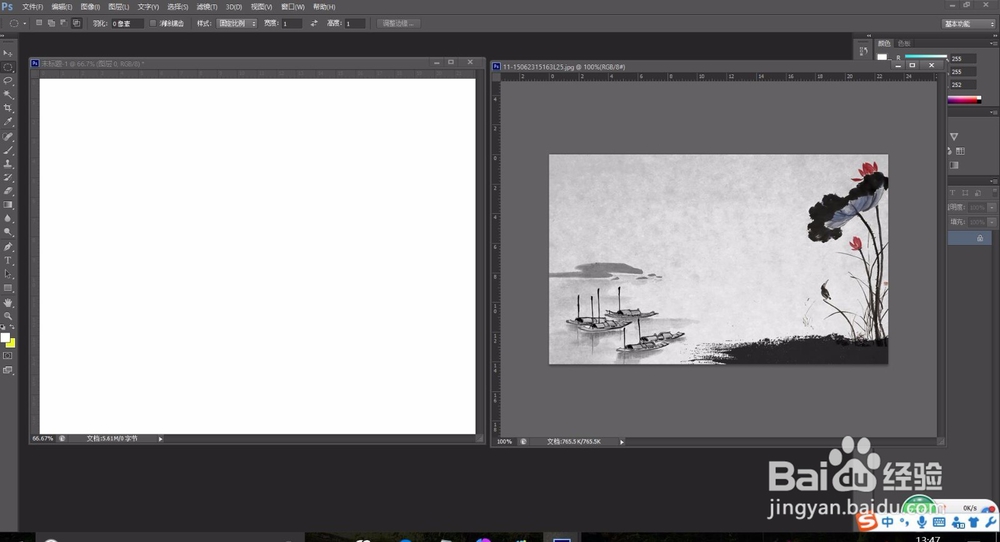This screenshot has width=1000, height=542.
Task: Open status bar info arrow in 未标题-1 window
Action: (160, 439)
